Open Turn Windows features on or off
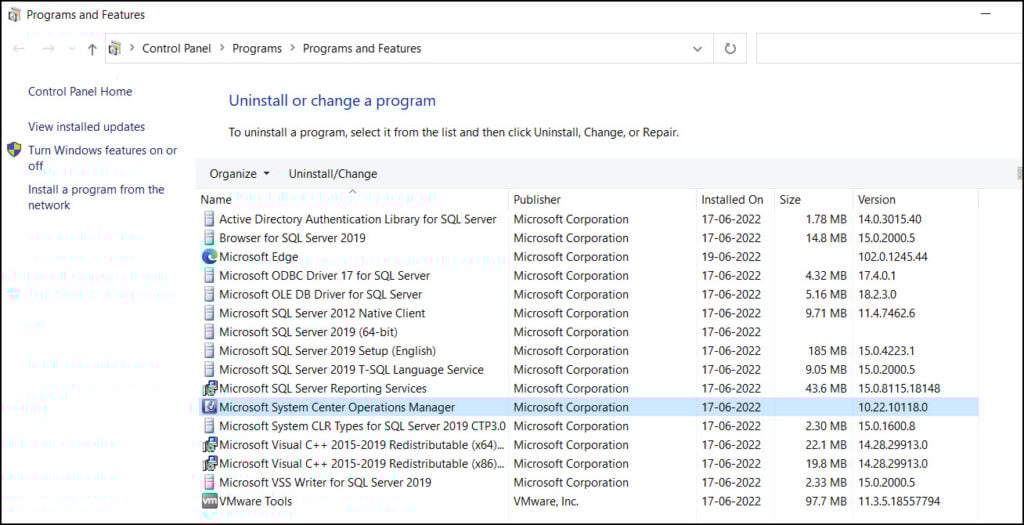 [x=103, y=158]
